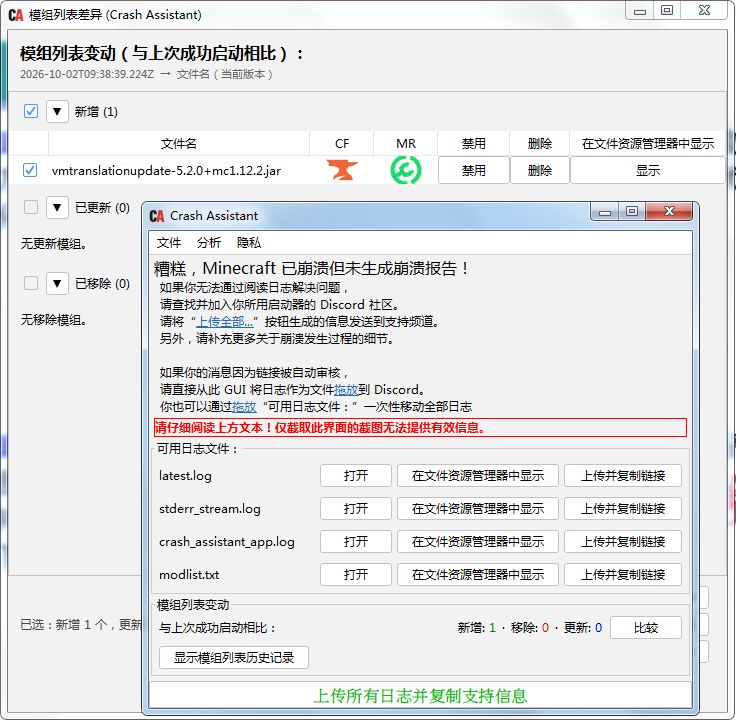The image size is (736, 721).
Task: Click the CA logo in Crash Assistant title bar
Action: click(x=157, y=216)
